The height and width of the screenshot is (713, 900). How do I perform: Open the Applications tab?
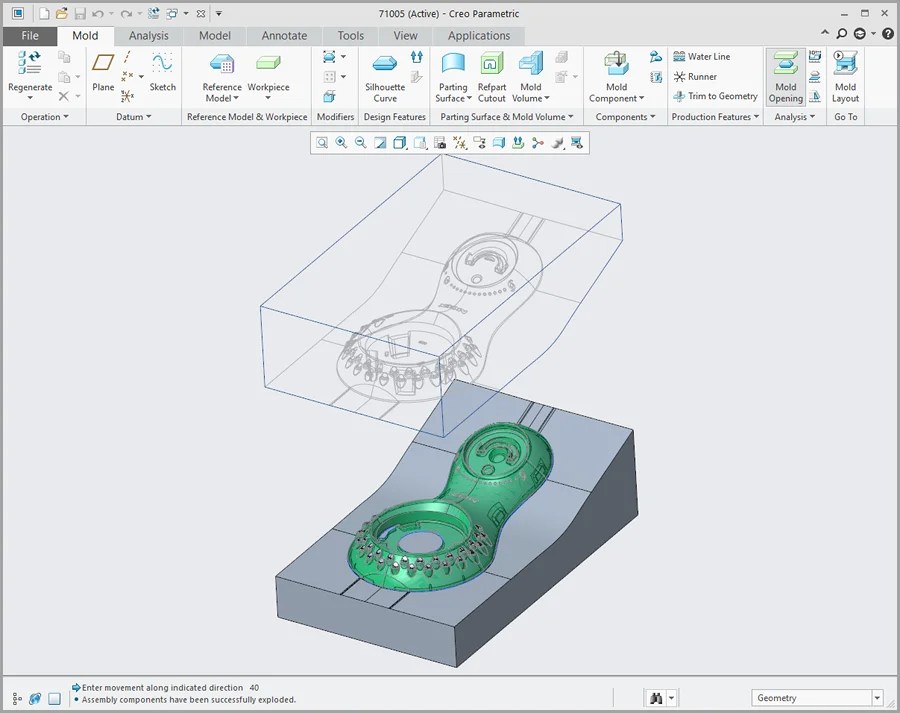[x=478, y=35]
